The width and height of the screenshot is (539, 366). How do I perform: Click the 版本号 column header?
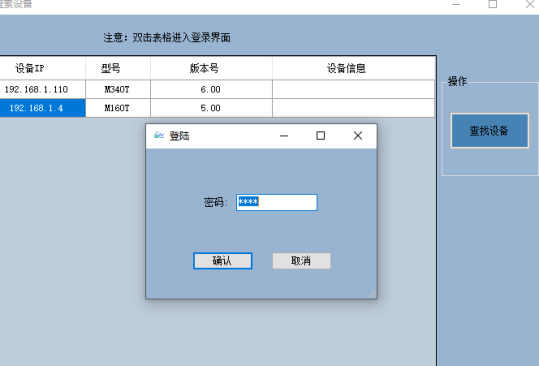[211, 68]
